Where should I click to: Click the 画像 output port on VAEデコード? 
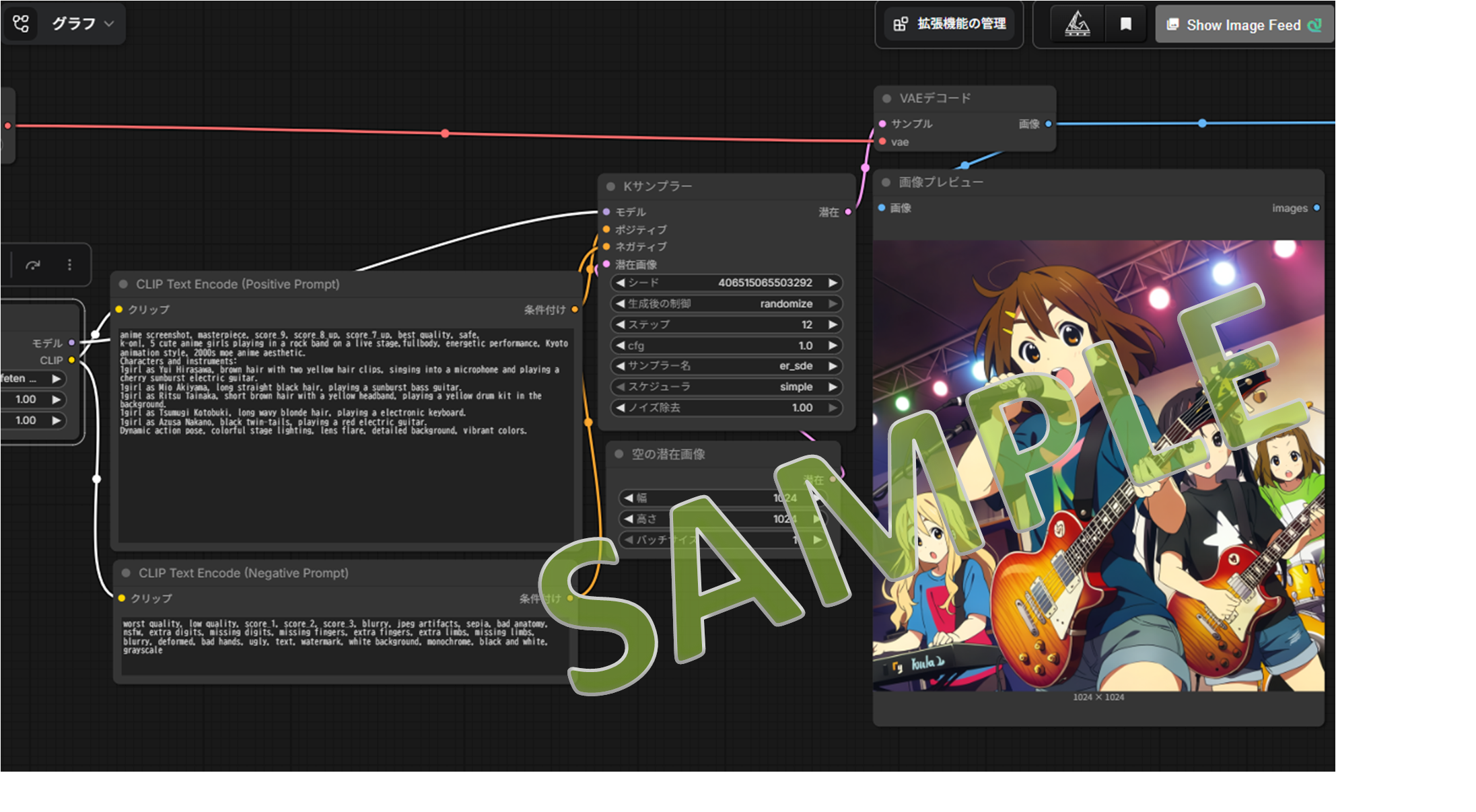1049,124
